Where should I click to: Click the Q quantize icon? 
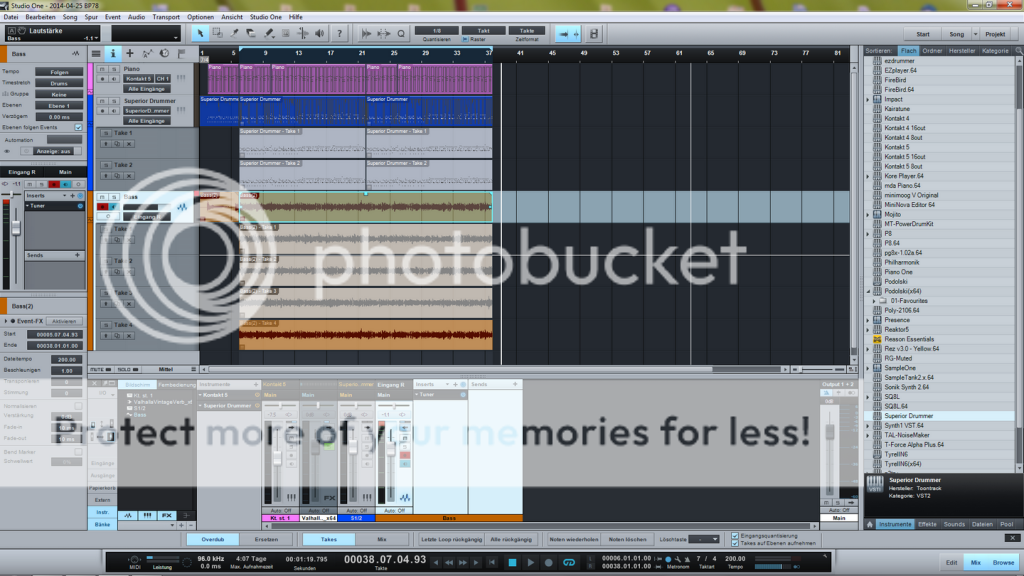401,33
